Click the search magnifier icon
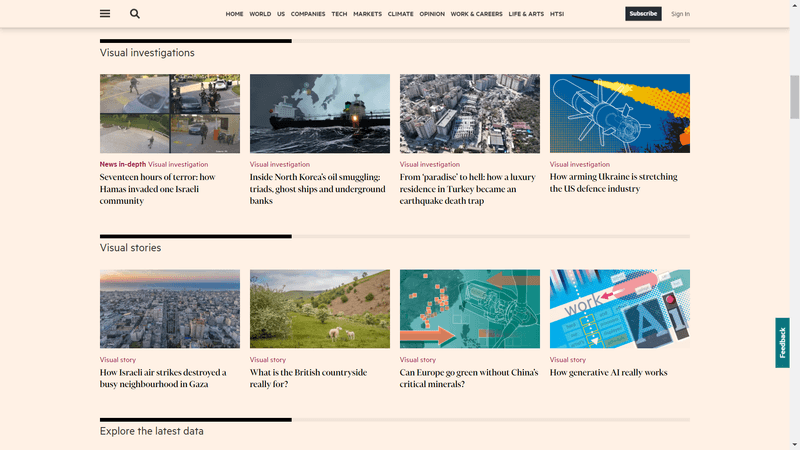800x450 pixels. click(135, 14)
